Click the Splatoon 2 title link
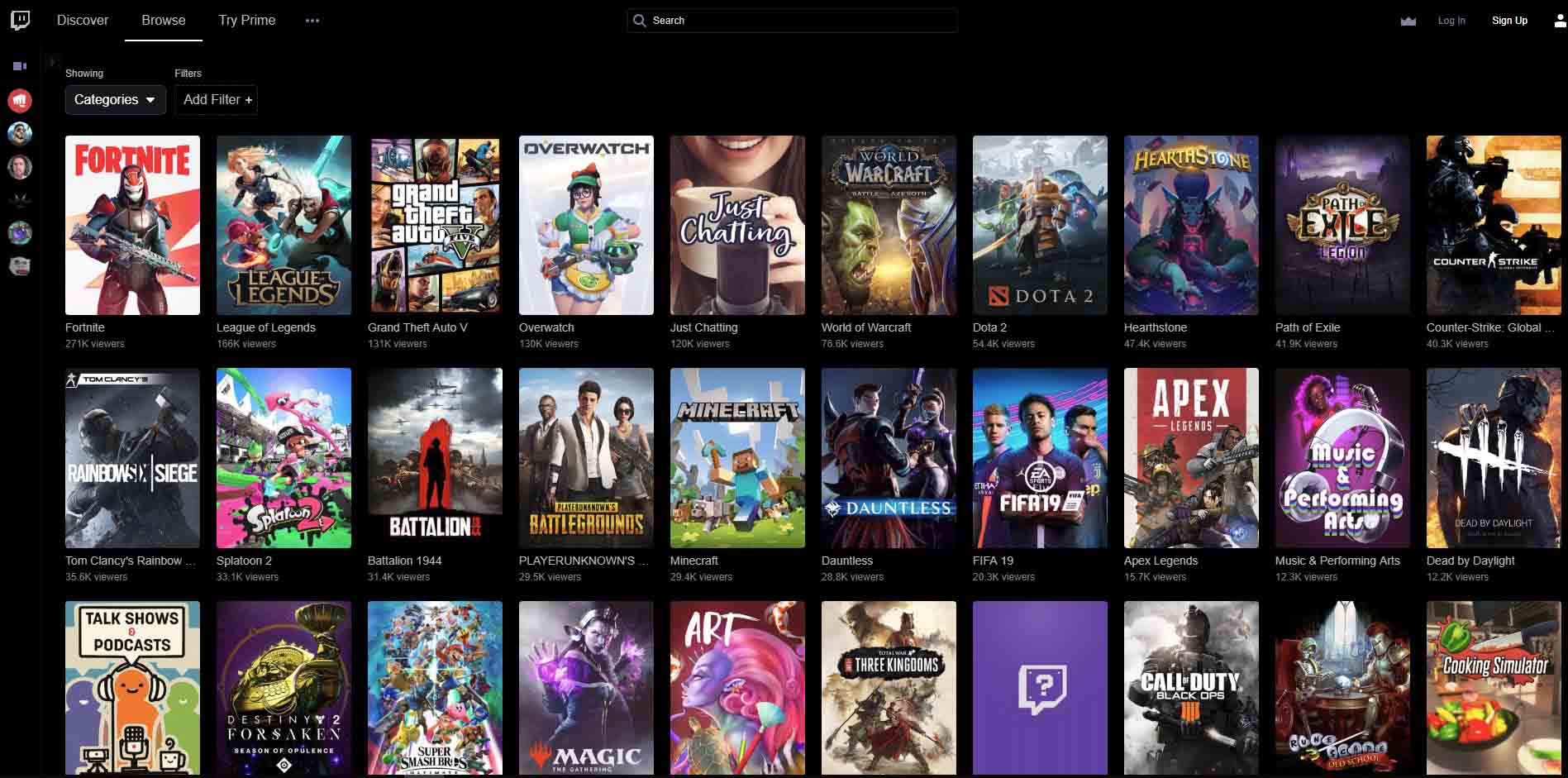Screen dimensions: 1568x778 [x=244, y=561]
